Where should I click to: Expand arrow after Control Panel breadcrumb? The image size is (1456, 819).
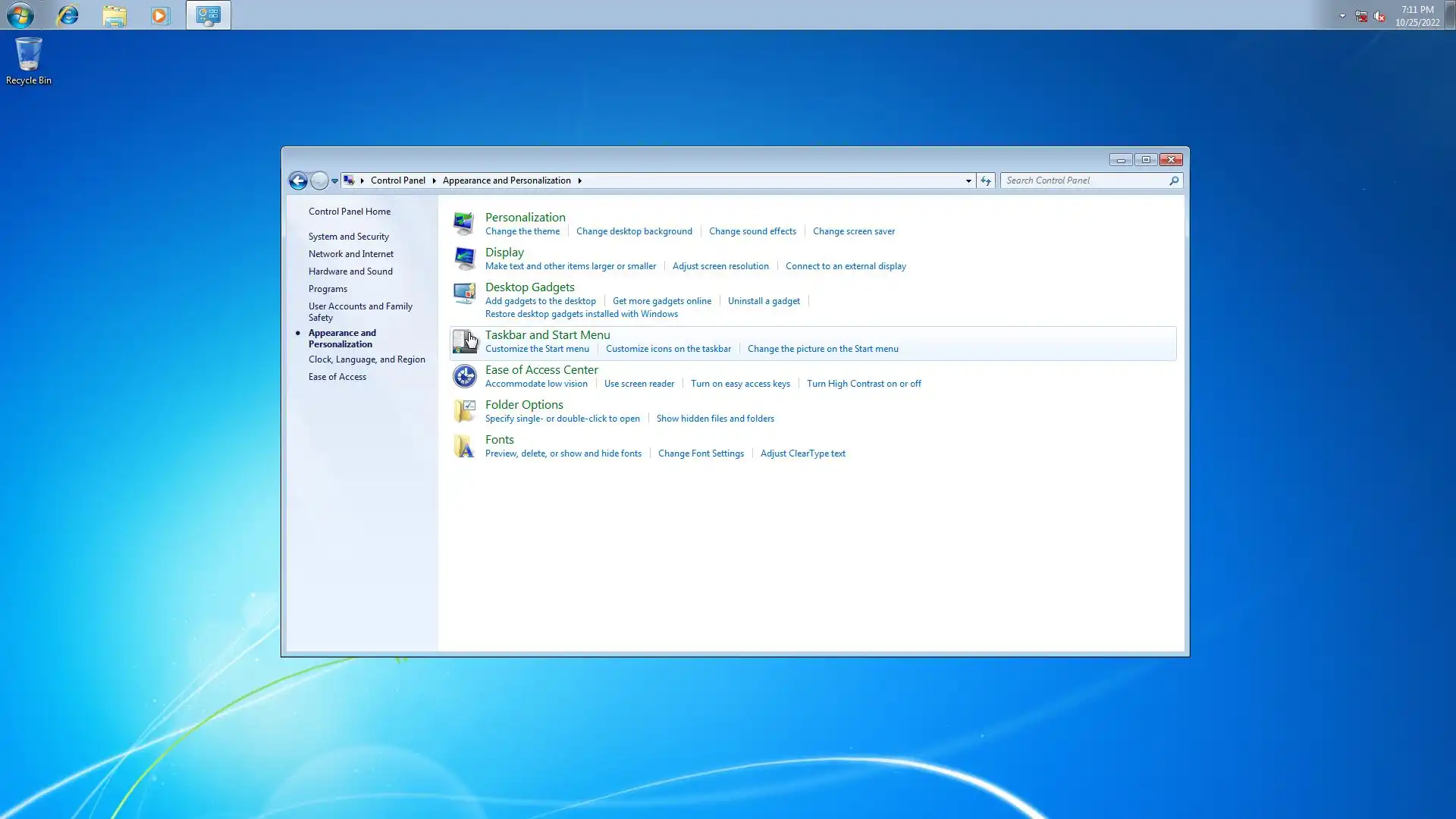point(434,180)
